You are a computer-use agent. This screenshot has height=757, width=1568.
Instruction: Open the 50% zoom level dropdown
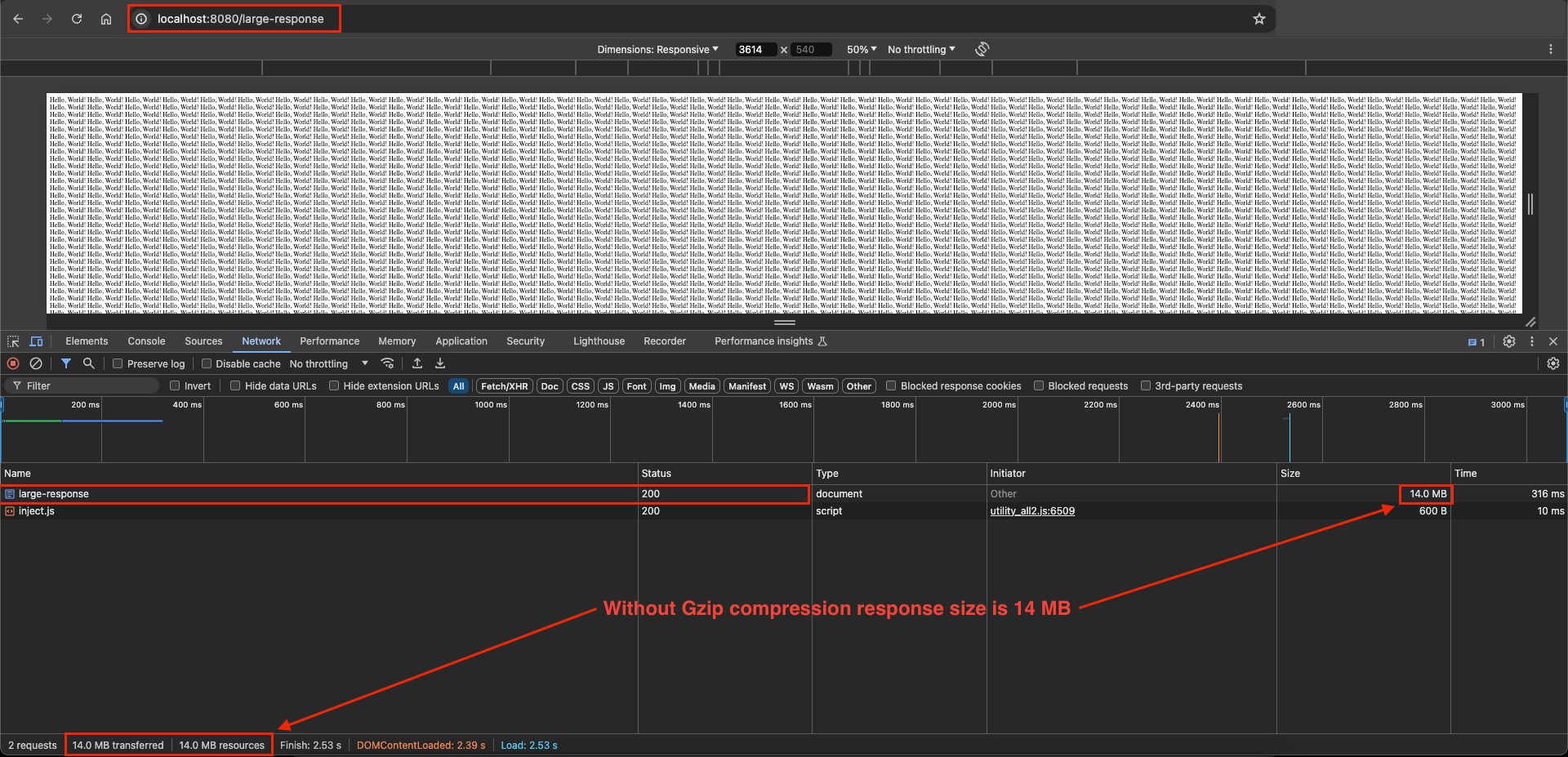[x=860, y=49]
